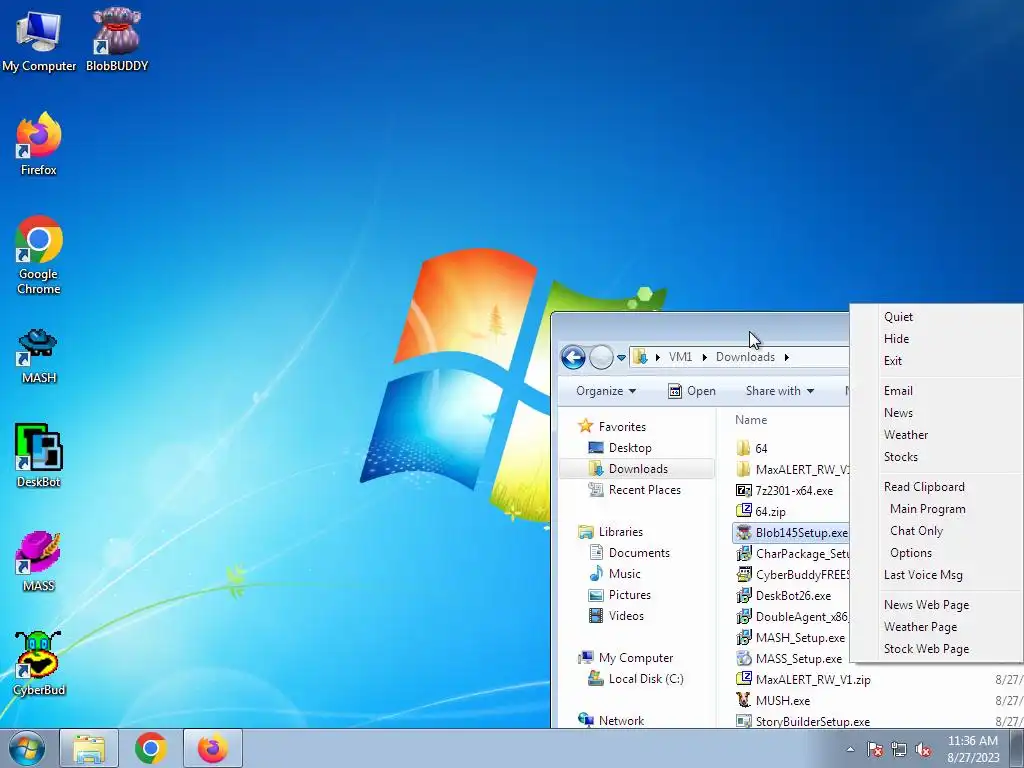The image size is (1024, 768).
Task: Click the Explorer forward arrow button
Action: coord(601,357)
